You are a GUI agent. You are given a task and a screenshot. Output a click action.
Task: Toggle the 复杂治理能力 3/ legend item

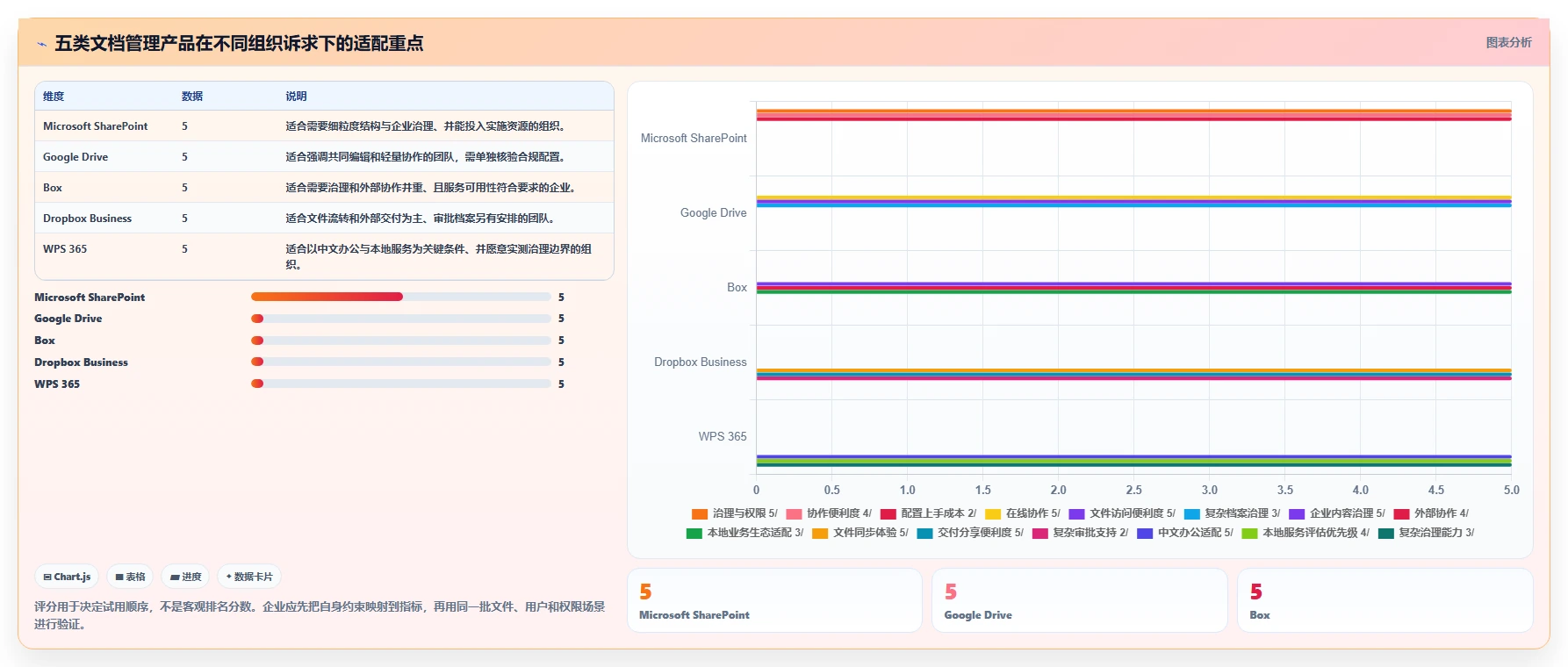(1427, 533)
